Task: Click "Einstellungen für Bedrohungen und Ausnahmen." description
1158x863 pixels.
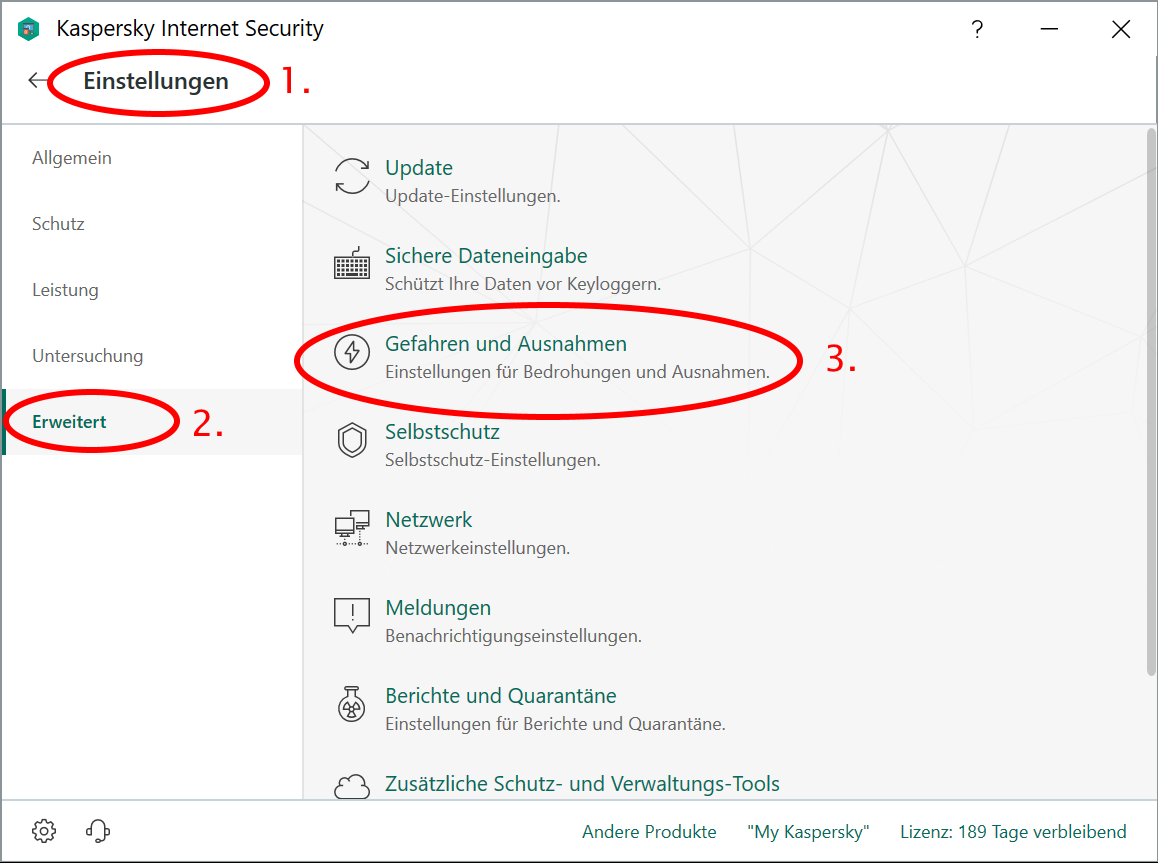Action: point(578,372)
